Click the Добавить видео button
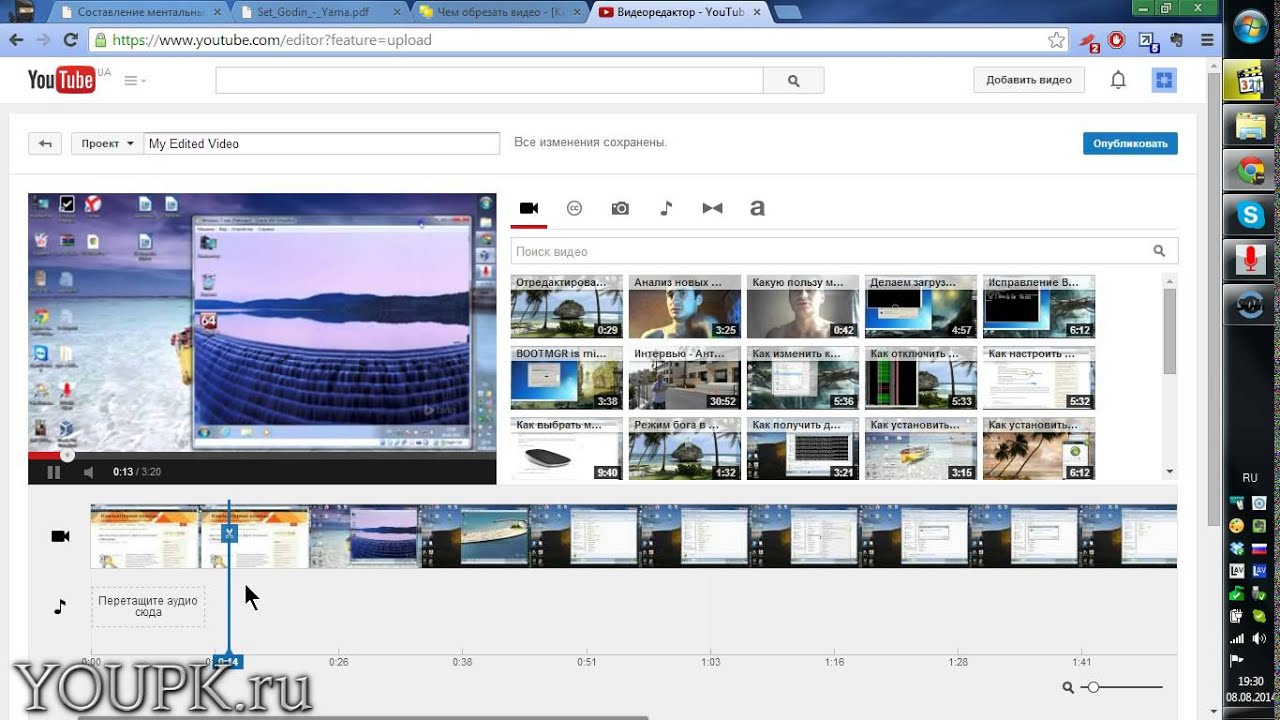This screenshot has width=1280, height=720. point(1028,80)
